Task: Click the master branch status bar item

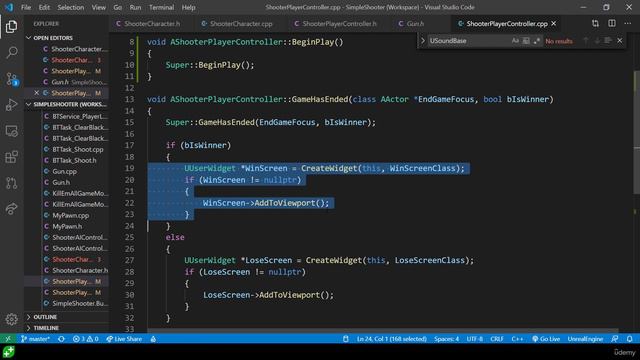Action: tap(36, 339)
